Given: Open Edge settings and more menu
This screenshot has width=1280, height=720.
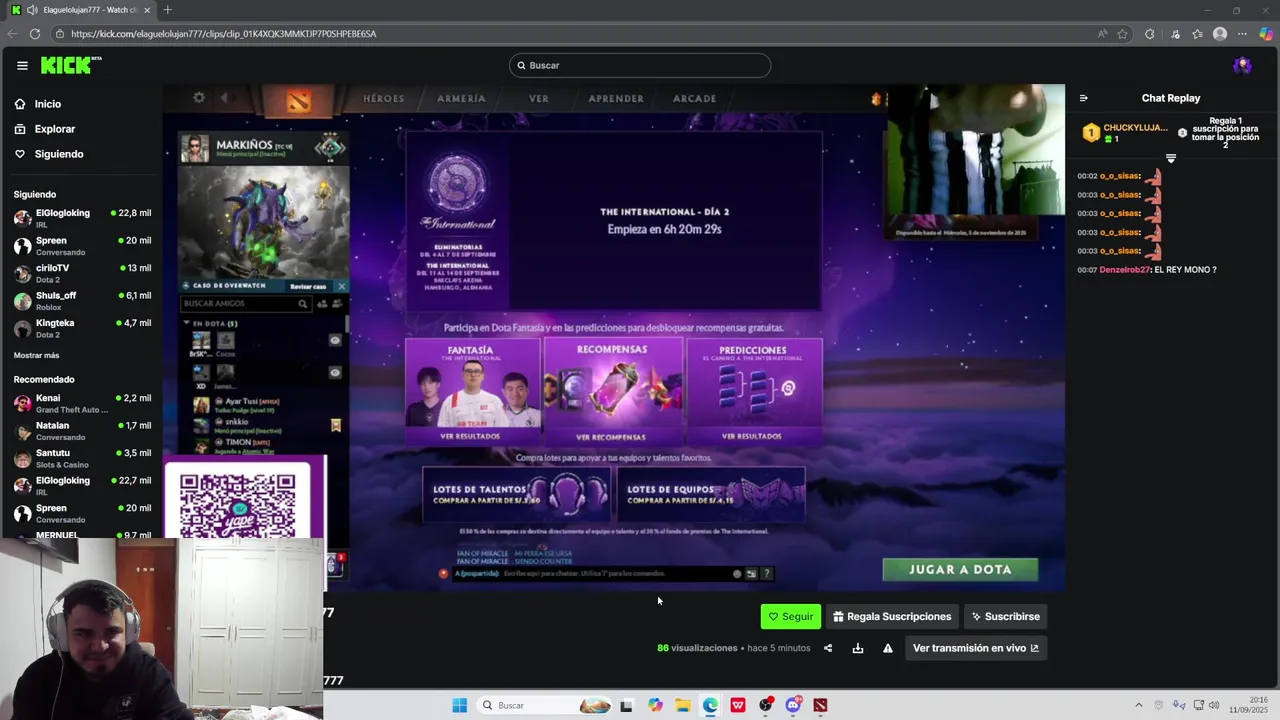Looking at the screenshot, I should pos(1243,34).
